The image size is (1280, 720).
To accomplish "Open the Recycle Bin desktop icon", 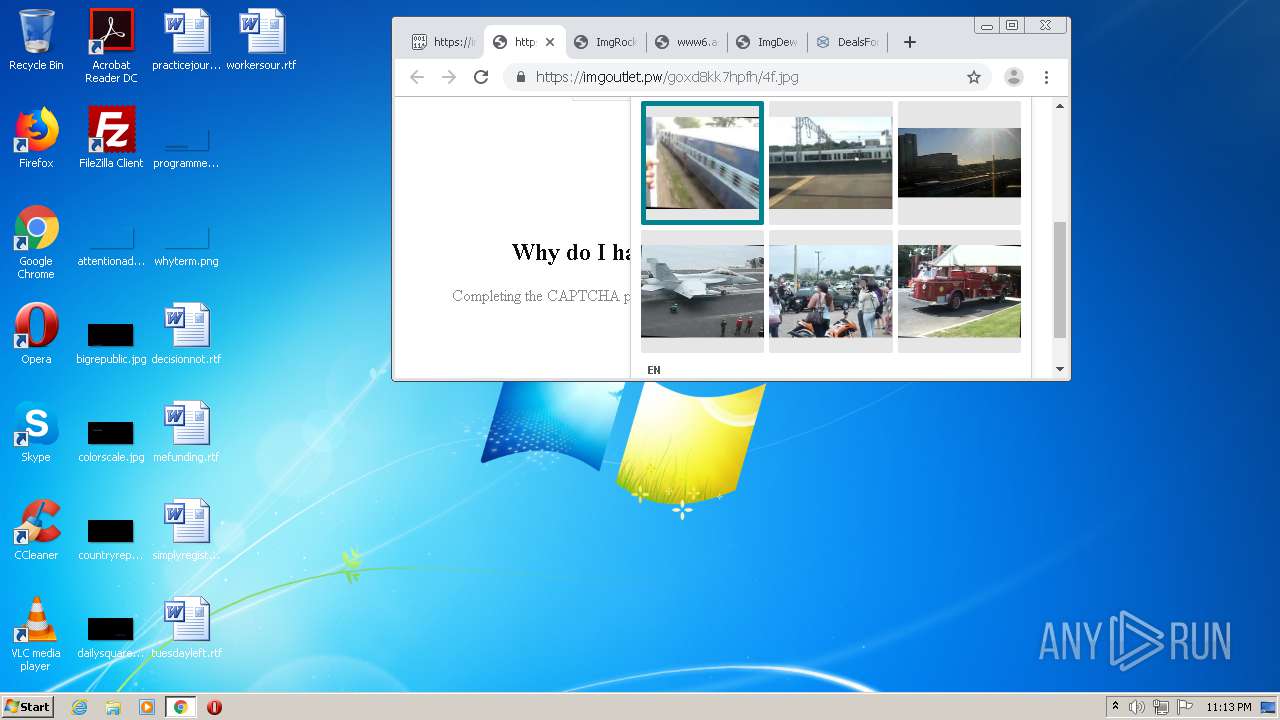I will 36,40.
